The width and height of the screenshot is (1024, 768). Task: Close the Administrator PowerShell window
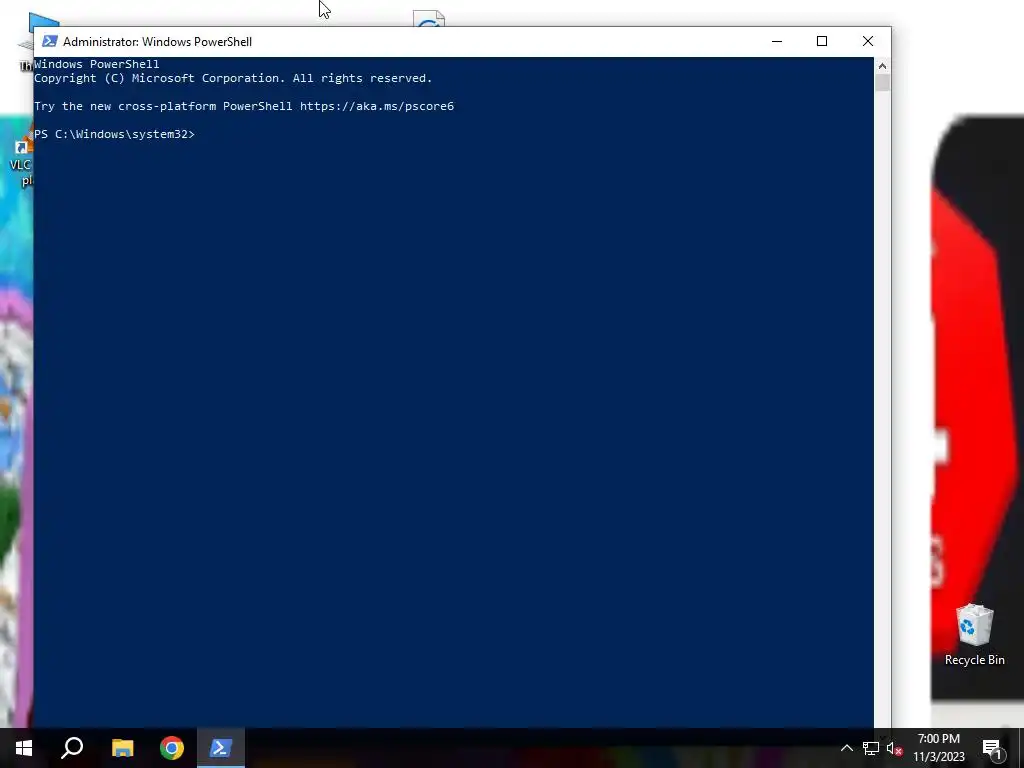coord(868,41)
